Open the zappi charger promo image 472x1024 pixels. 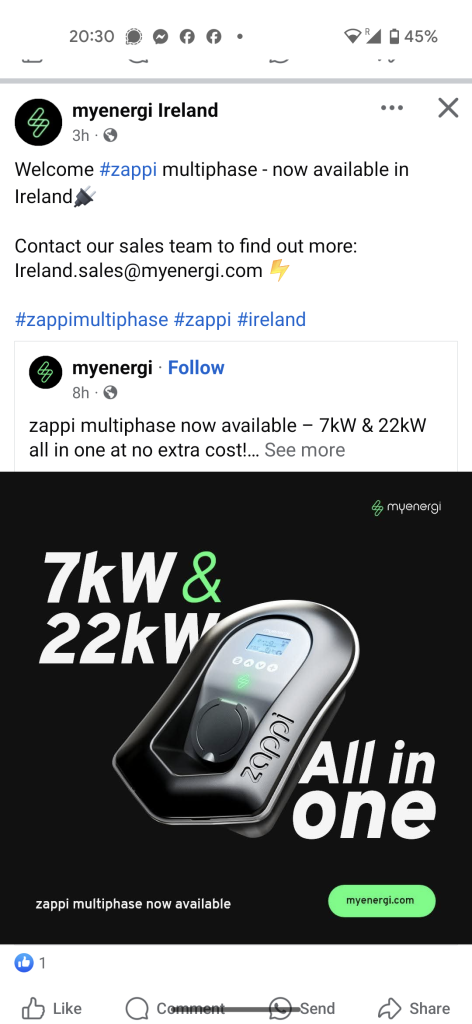coord(236,708)
